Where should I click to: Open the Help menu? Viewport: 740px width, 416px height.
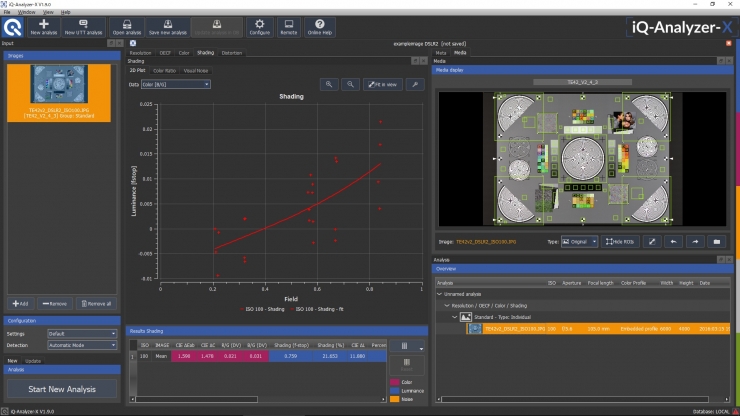pos(66,12)
